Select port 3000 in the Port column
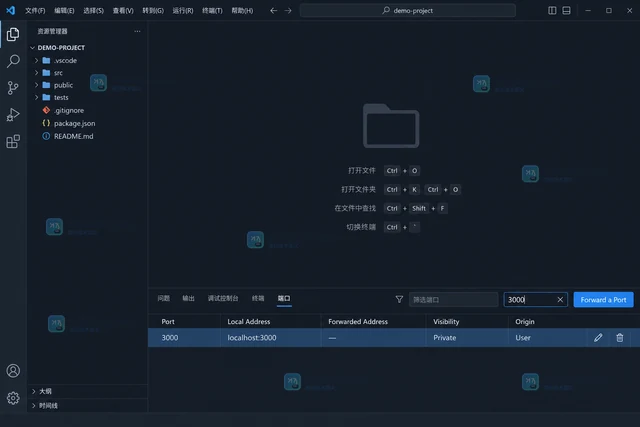Viewport: 640px width, 427px height. pyautogui.click(x=170, y=338)
